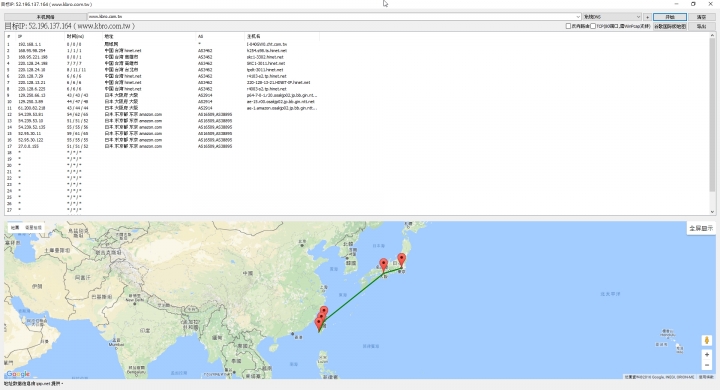Screen dimensions: 720x390
Task: Sort by the IP column header
Action: [40, 36]
